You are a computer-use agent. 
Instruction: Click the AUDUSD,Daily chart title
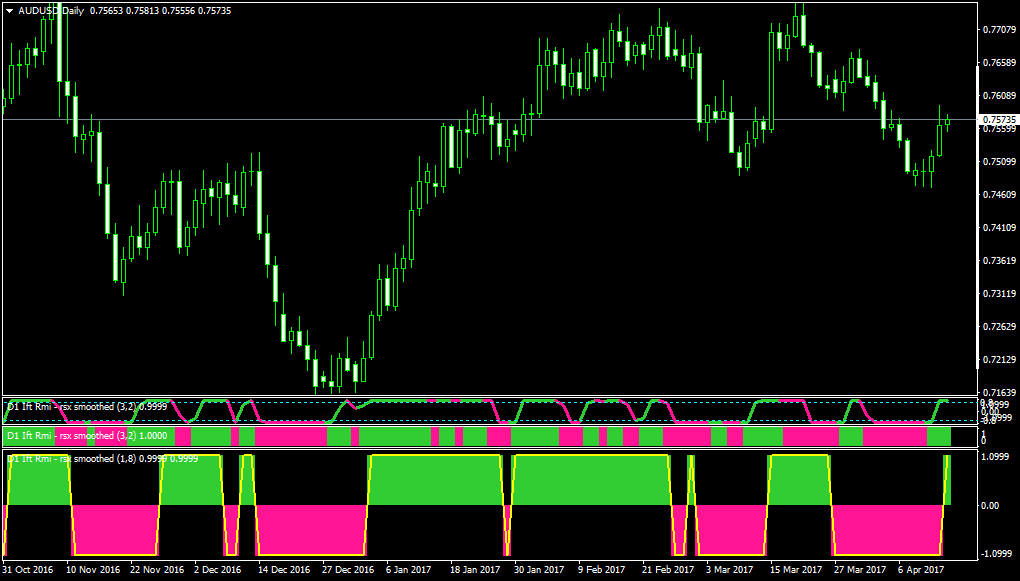coord(51,11)
